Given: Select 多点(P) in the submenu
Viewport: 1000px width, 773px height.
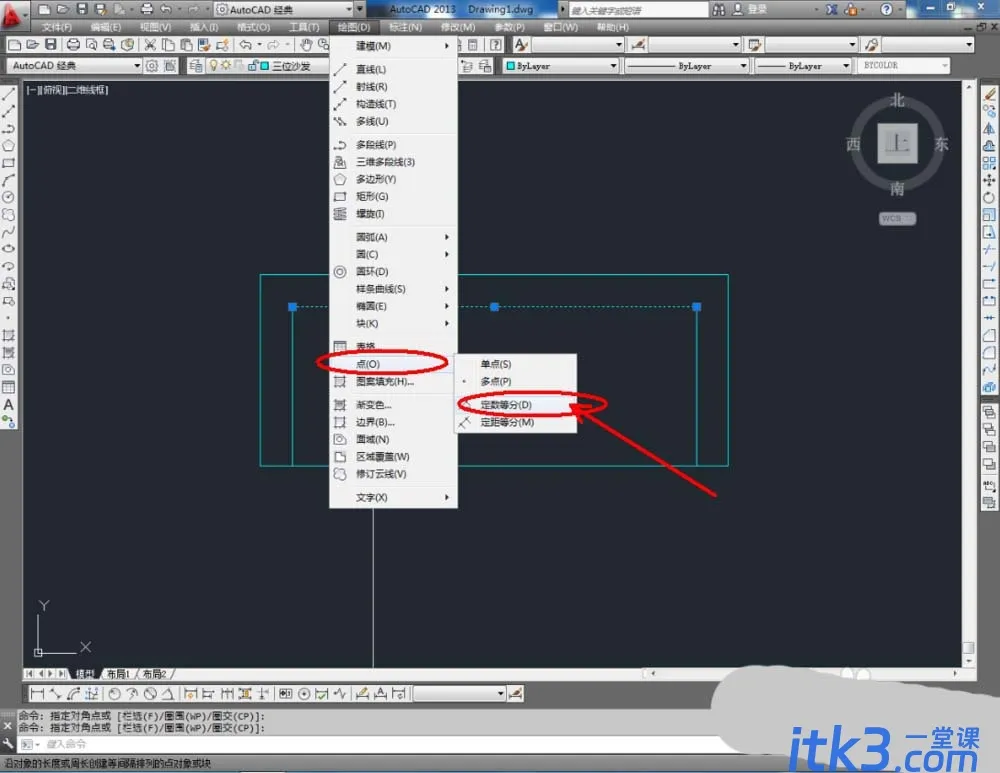Looking at the screenshot, I should (x=515, y=381).
